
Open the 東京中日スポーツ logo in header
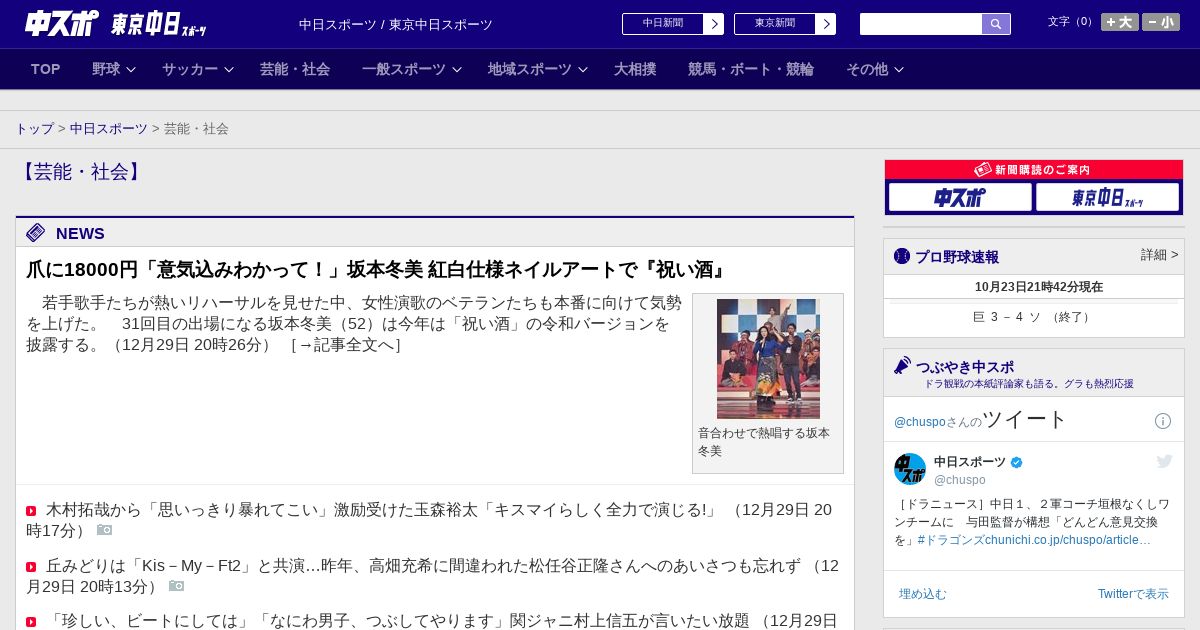(158, 24)
